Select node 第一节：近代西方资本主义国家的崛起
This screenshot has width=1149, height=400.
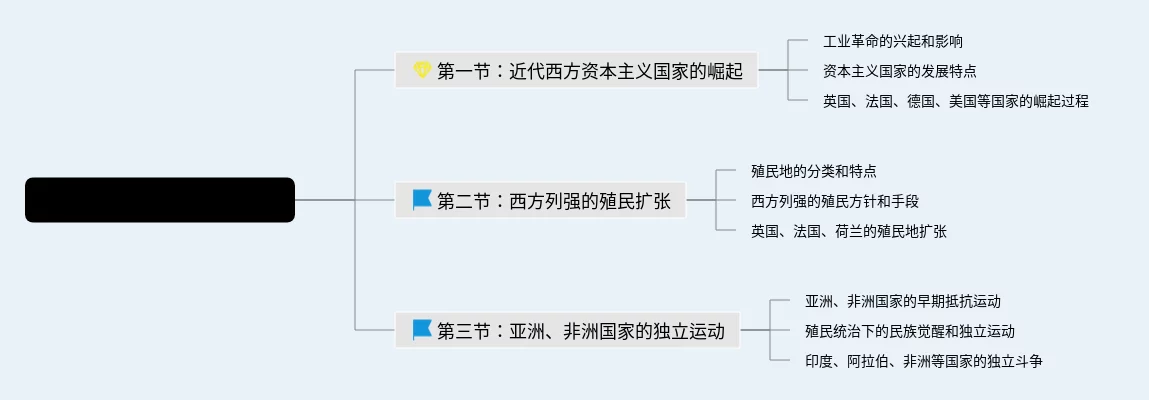click(x=576, y=70)
